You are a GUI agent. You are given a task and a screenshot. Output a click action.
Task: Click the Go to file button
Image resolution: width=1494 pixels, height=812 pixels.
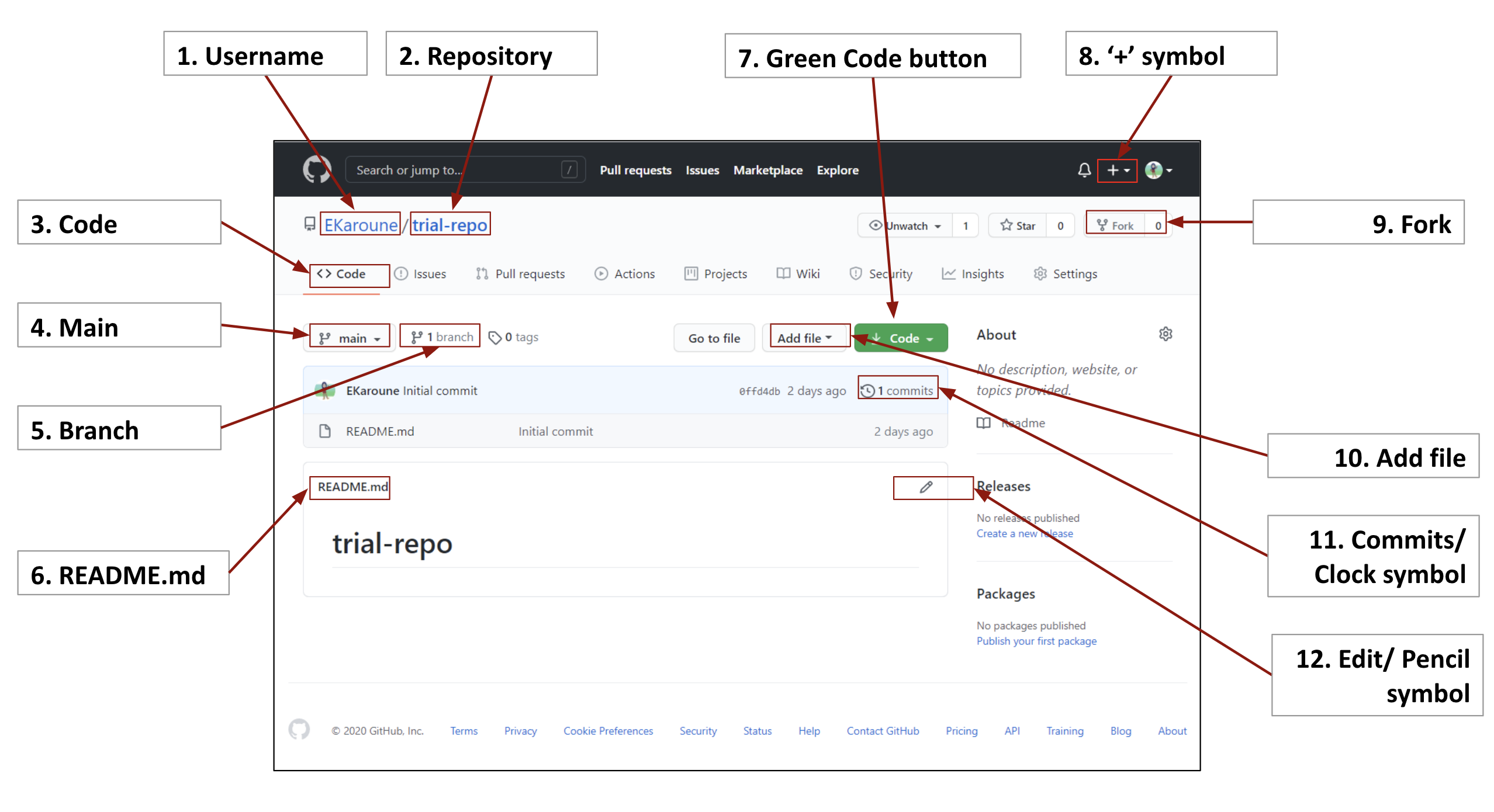714,338
